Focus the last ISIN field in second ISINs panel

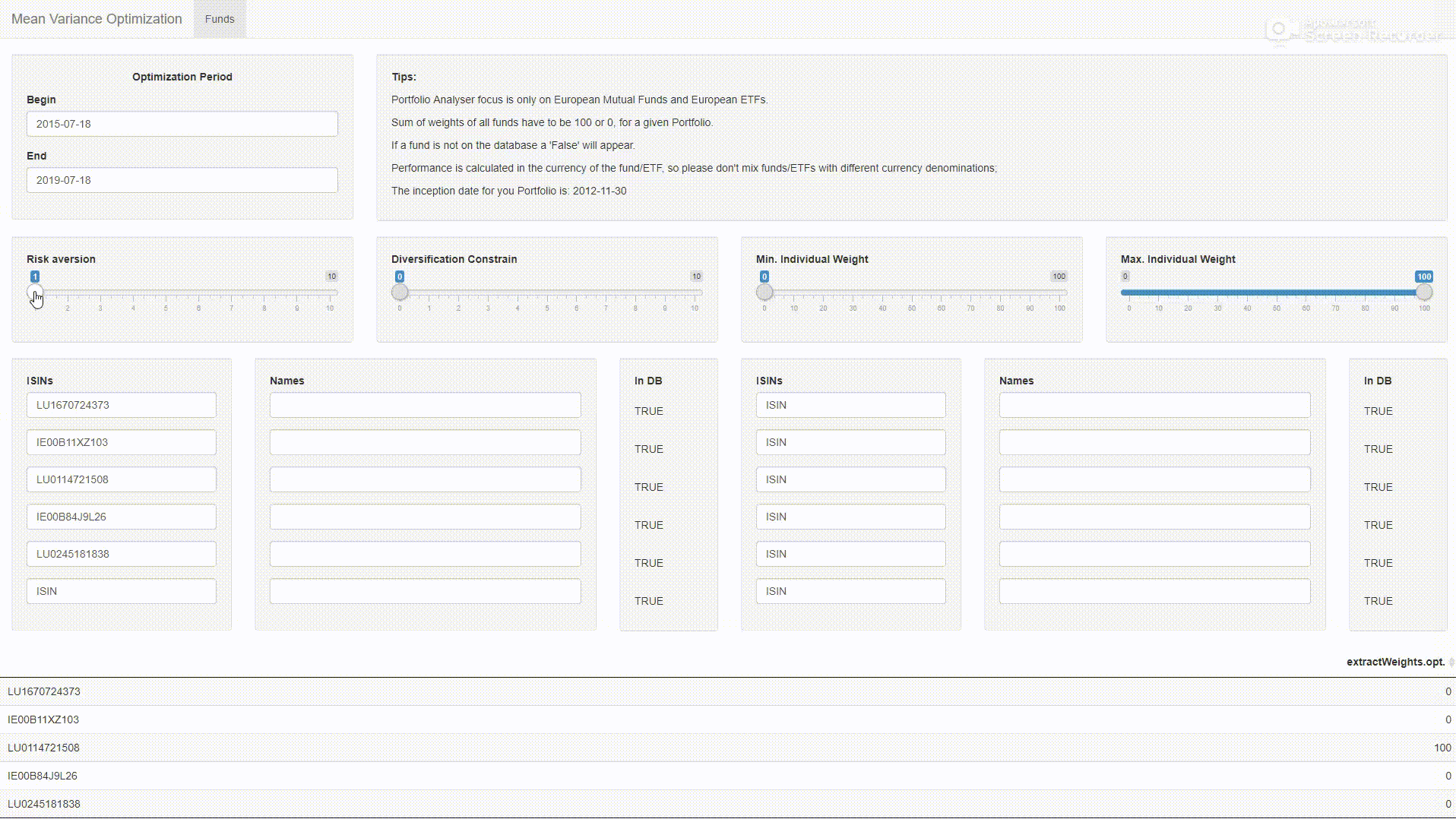coord(851,591)
